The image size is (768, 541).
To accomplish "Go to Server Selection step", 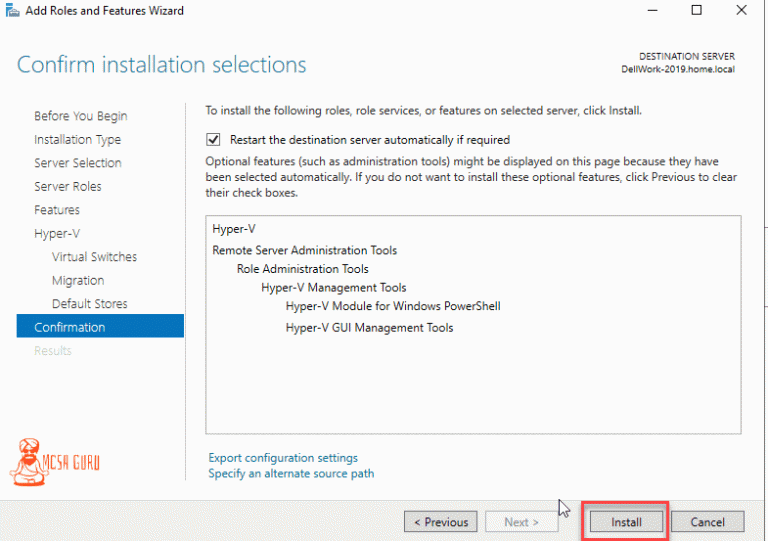I will [x=78, y=163].
